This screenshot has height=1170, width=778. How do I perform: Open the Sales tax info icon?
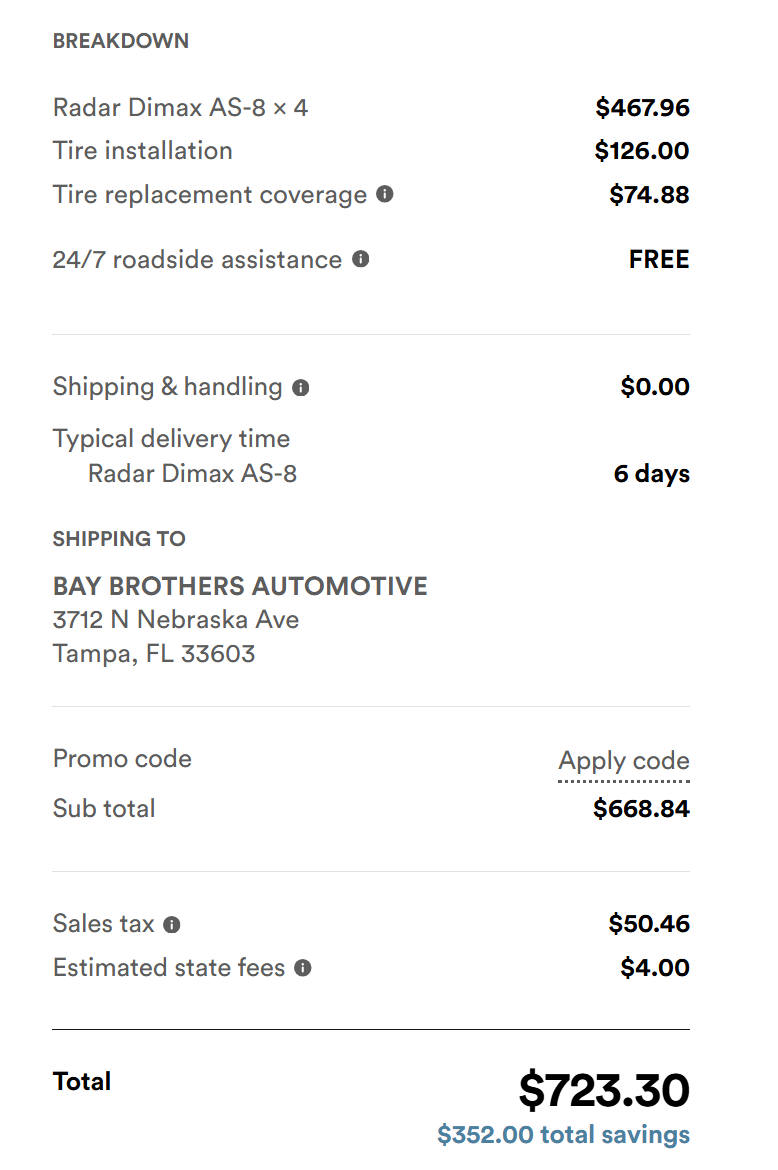pos(172,925)
